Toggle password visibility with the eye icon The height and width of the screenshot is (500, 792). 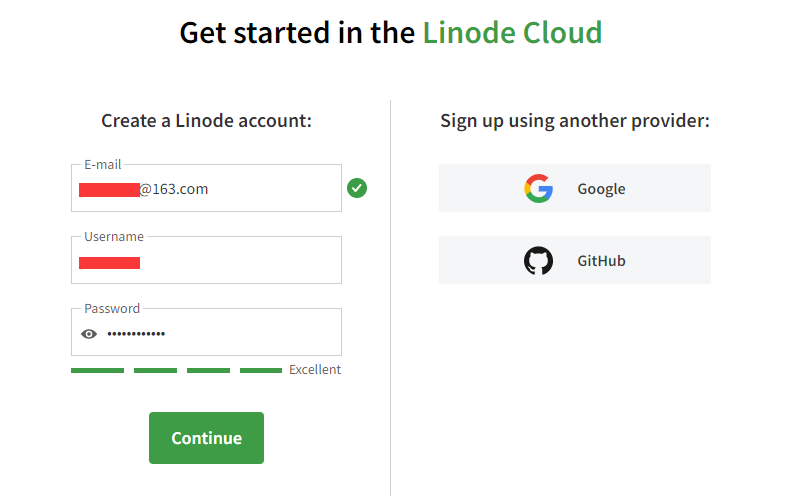point(89,334)
